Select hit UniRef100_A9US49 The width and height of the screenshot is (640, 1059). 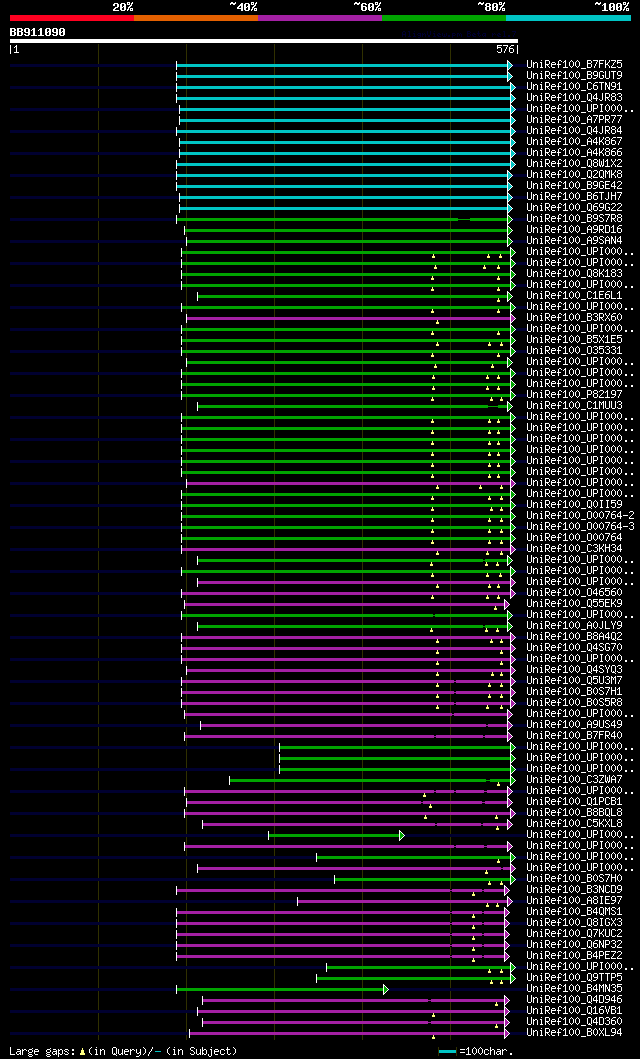tap(575, 725)
